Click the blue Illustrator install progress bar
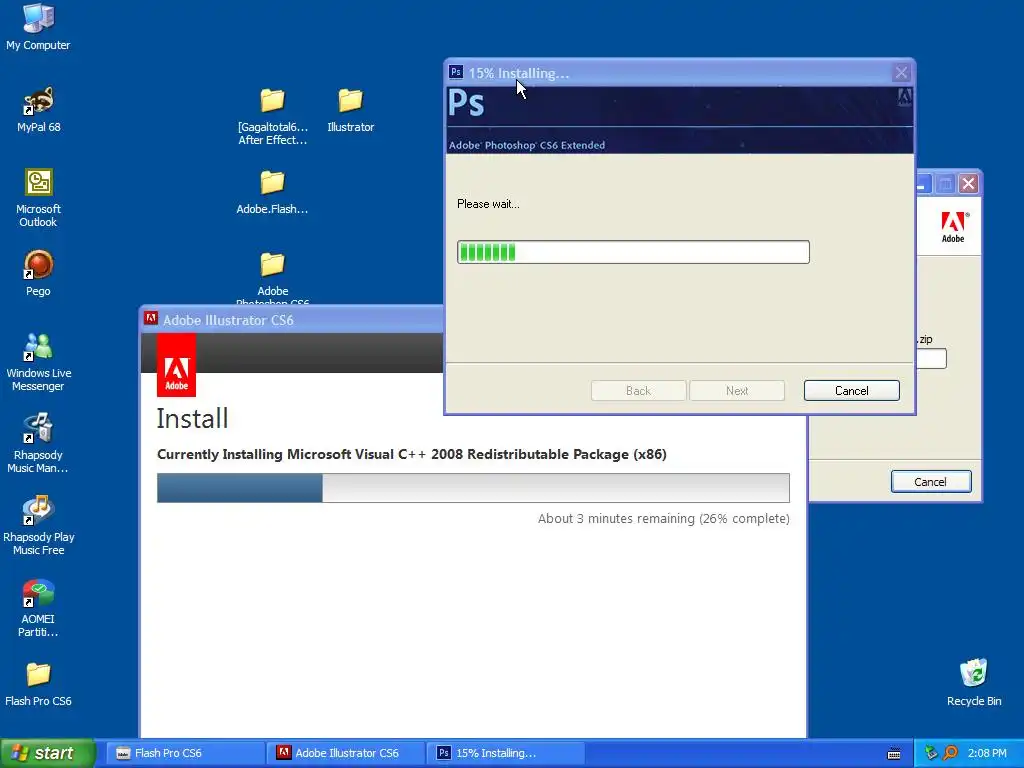The image size is (1024, 768). pyautogui.click(x=473, y=488)
